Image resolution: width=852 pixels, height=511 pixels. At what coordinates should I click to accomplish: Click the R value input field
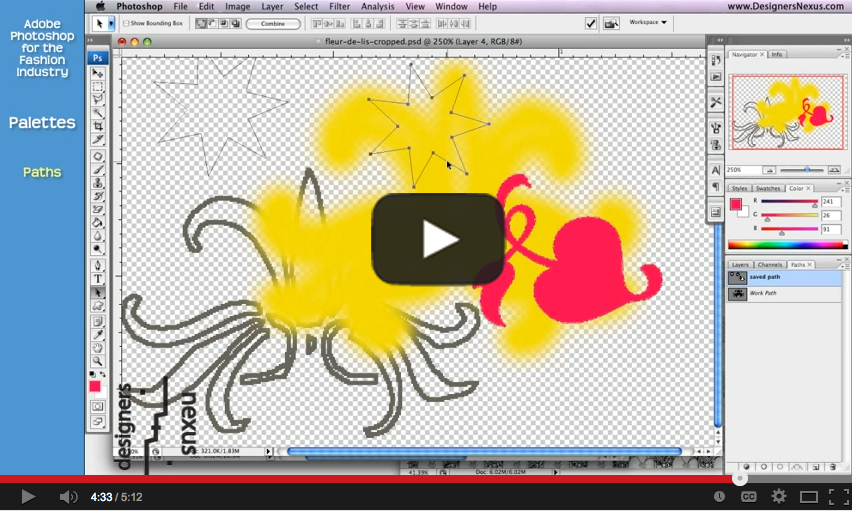click(x=831, y=202)
